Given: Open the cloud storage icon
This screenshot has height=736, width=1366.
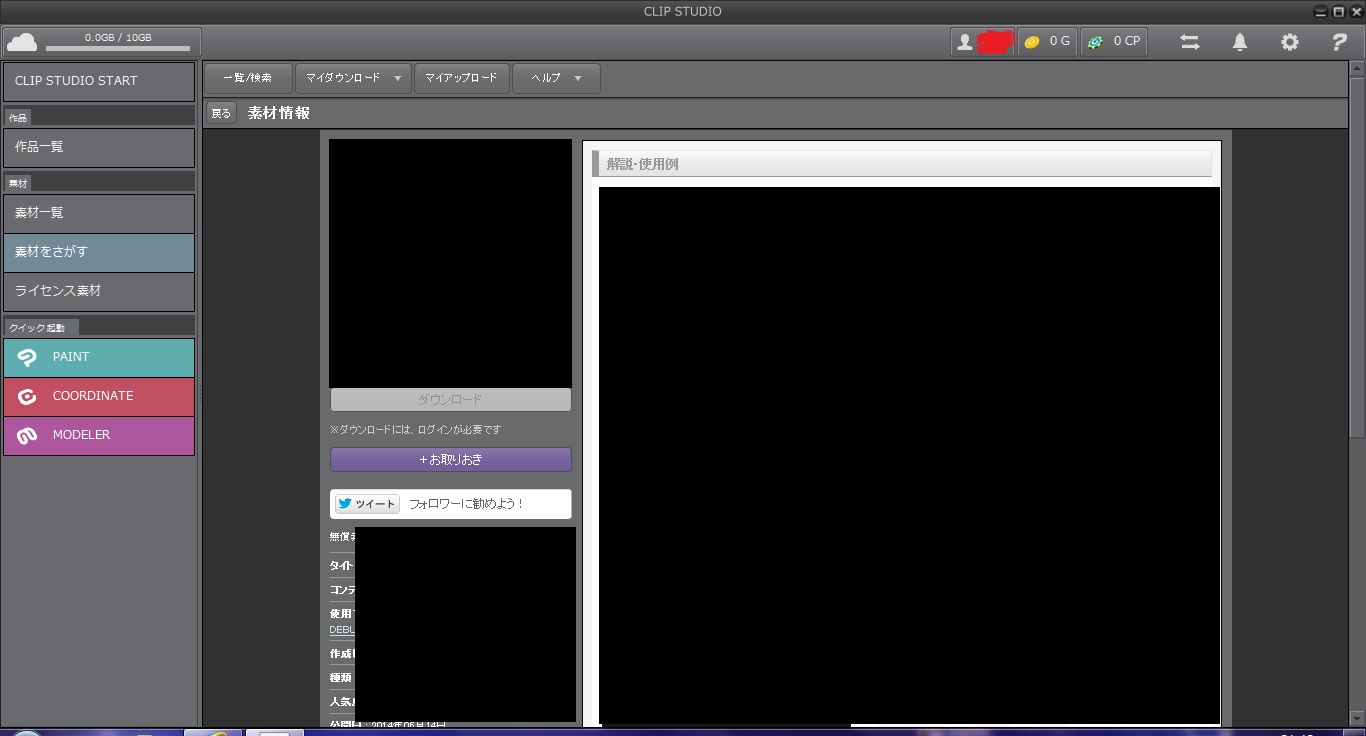Looking at the screenshot, I should click(x=22, y=42).
